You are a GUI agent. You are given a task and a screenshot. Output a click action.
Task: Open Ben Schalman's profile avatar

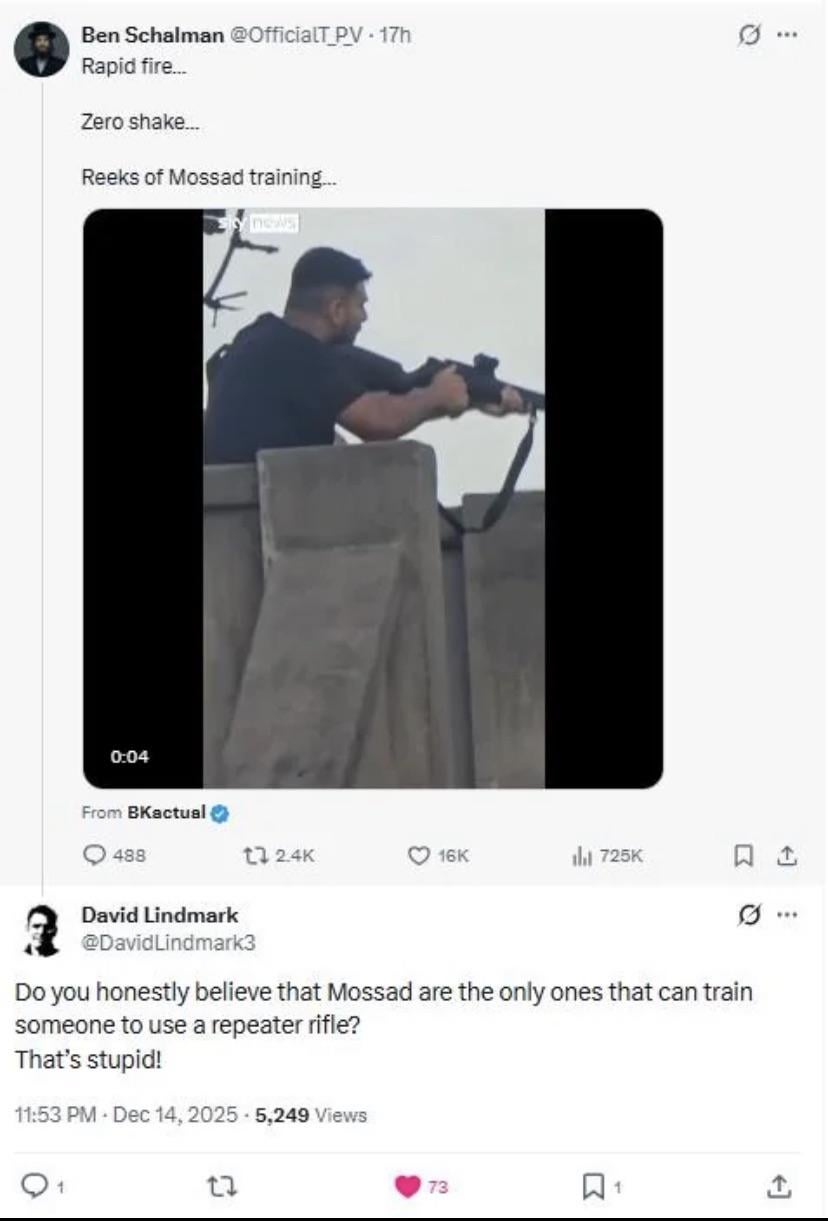click(42, 49)
